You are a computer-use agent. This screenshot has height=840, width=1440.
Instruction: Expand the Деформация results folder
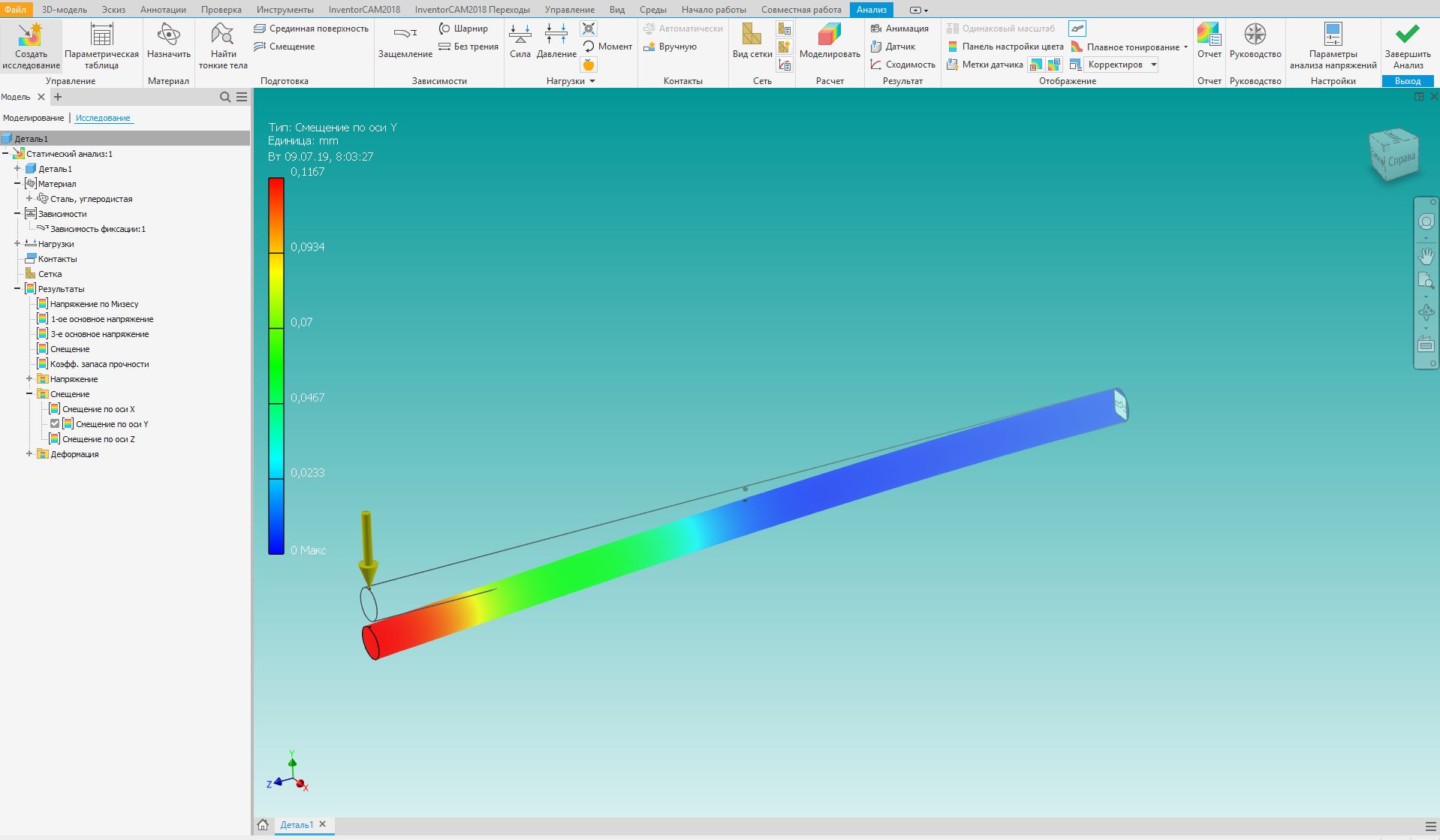tap(29, 454)
